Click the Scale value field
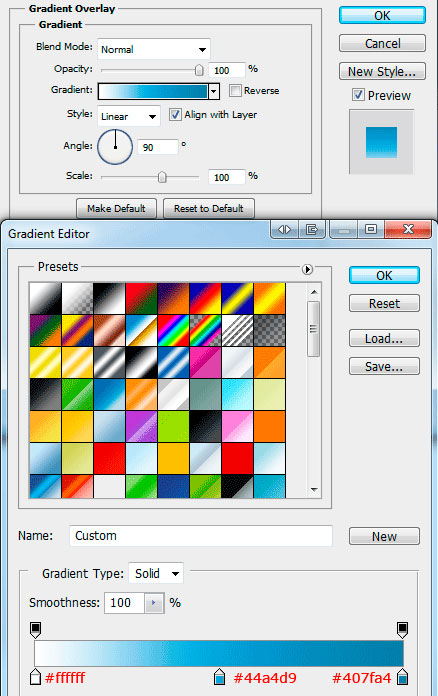438x696 pixels. pos(227,178)
